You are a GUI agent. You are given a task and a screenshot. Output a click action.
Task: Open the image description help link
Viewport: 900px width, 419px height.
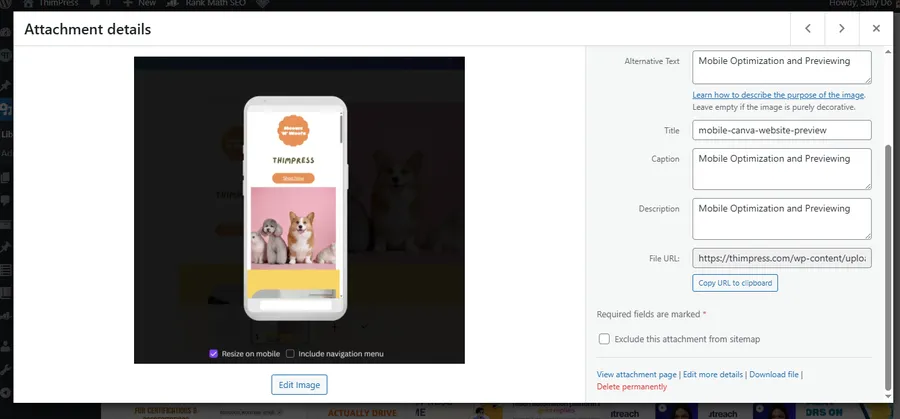[778, 95]
